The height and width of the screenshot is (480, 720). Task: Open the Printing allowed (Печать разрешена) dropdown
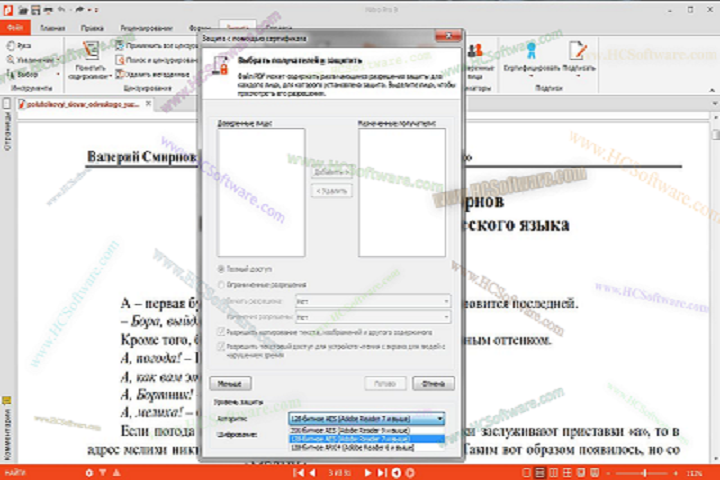pyautogui.click(x=373, y=301)
